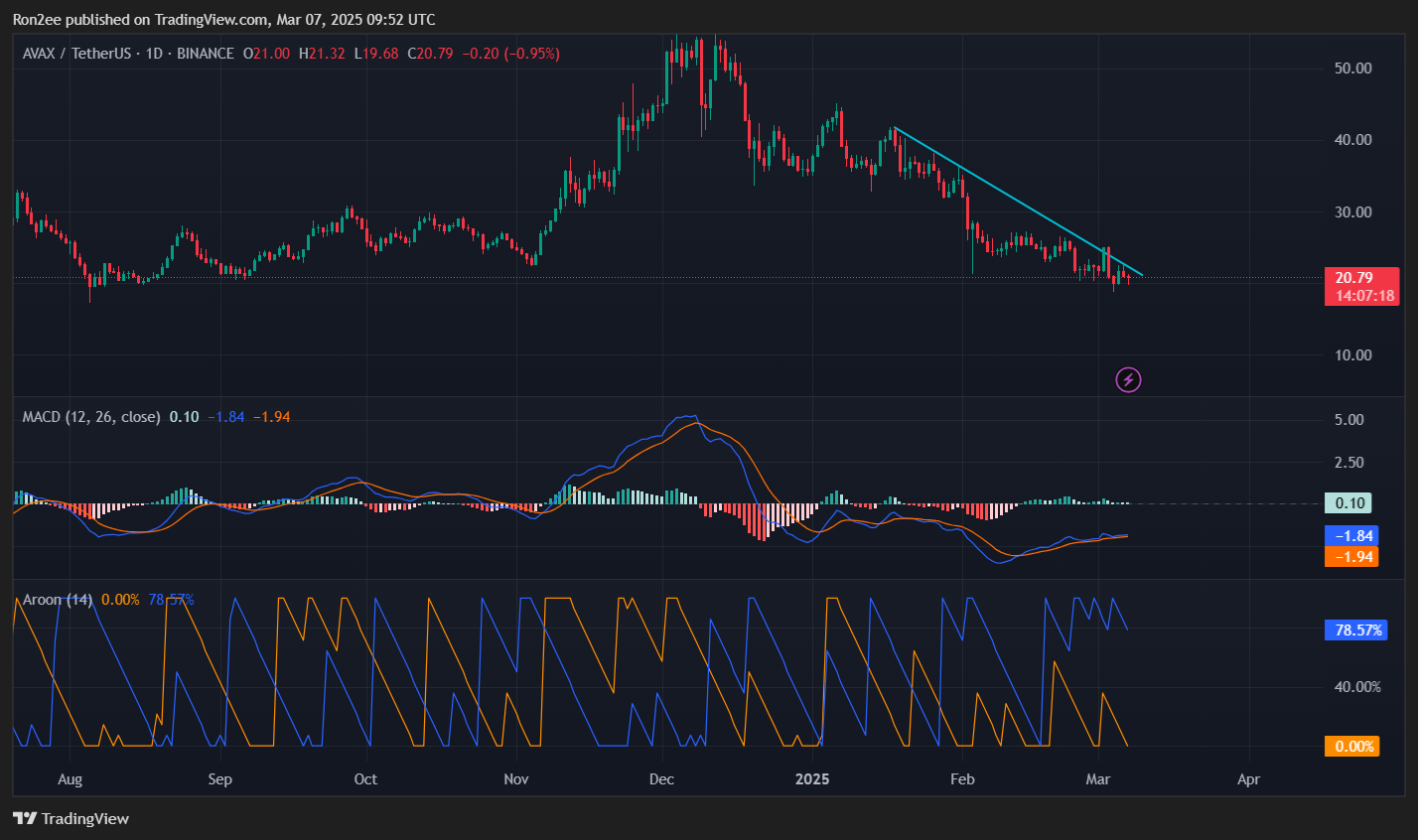This screenshot has width=1418, height=840.
Task: Click the green MACD histogram badge 0.10
Action: coord(1348,503)
